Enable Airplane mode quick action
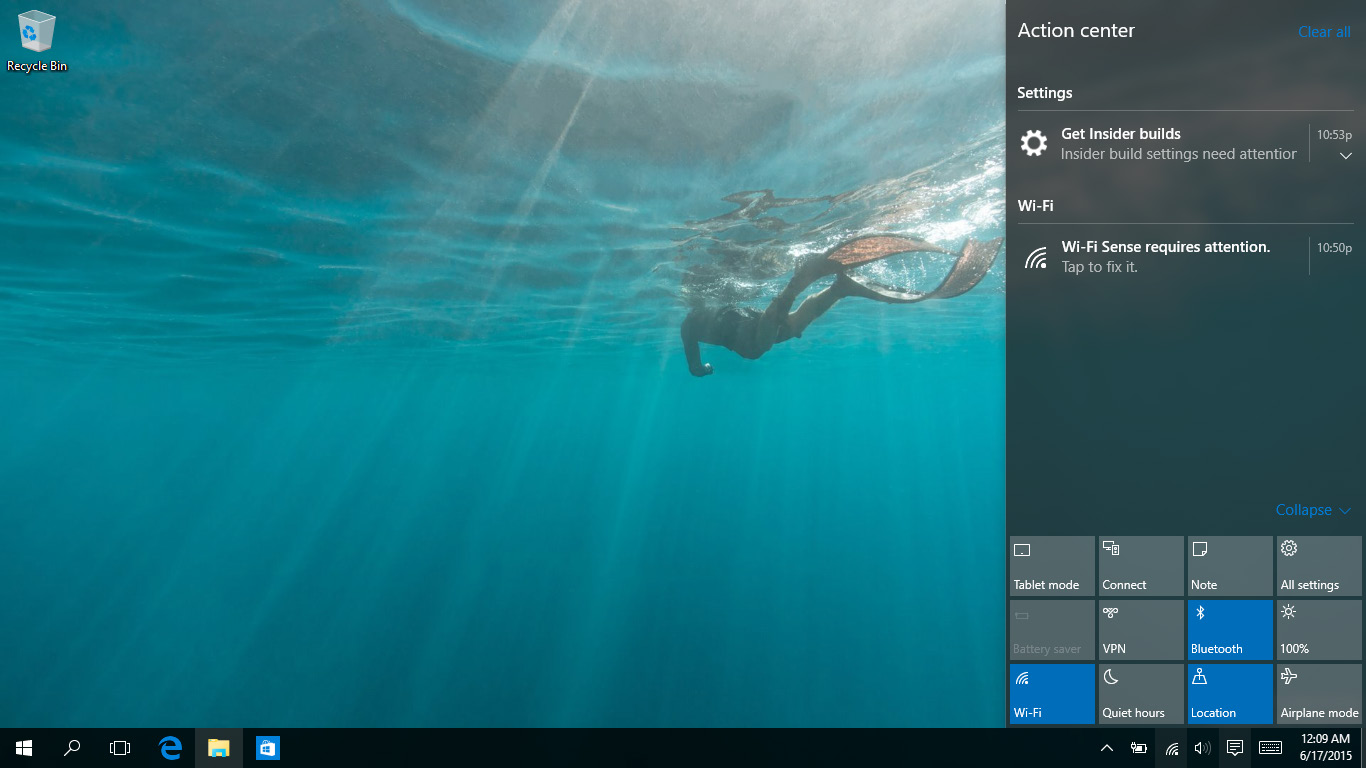The height and width of the screenshot is (768, 1366). [x=1319, y=694]
